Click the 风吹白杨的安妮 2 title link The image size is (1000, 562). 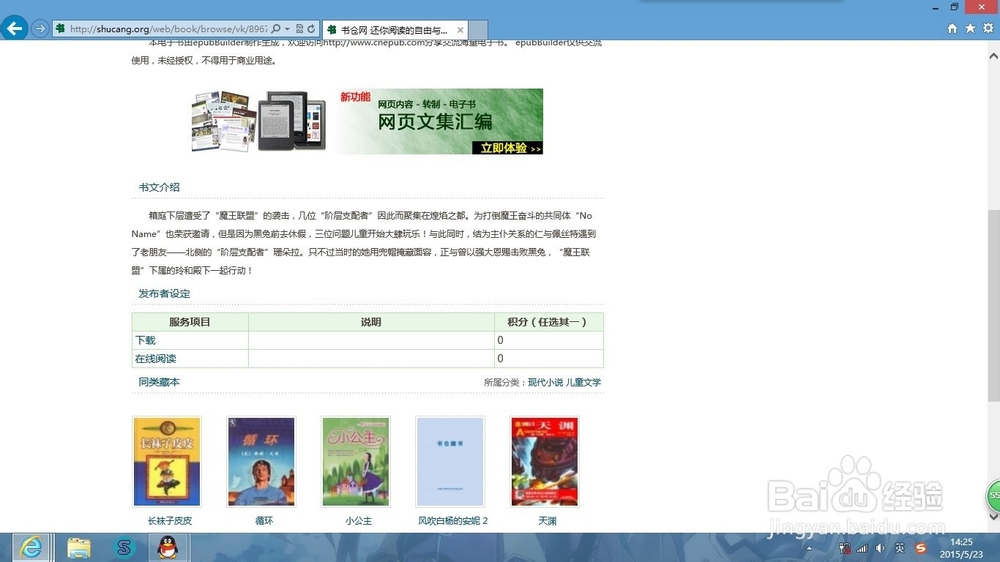click(453, 521)
